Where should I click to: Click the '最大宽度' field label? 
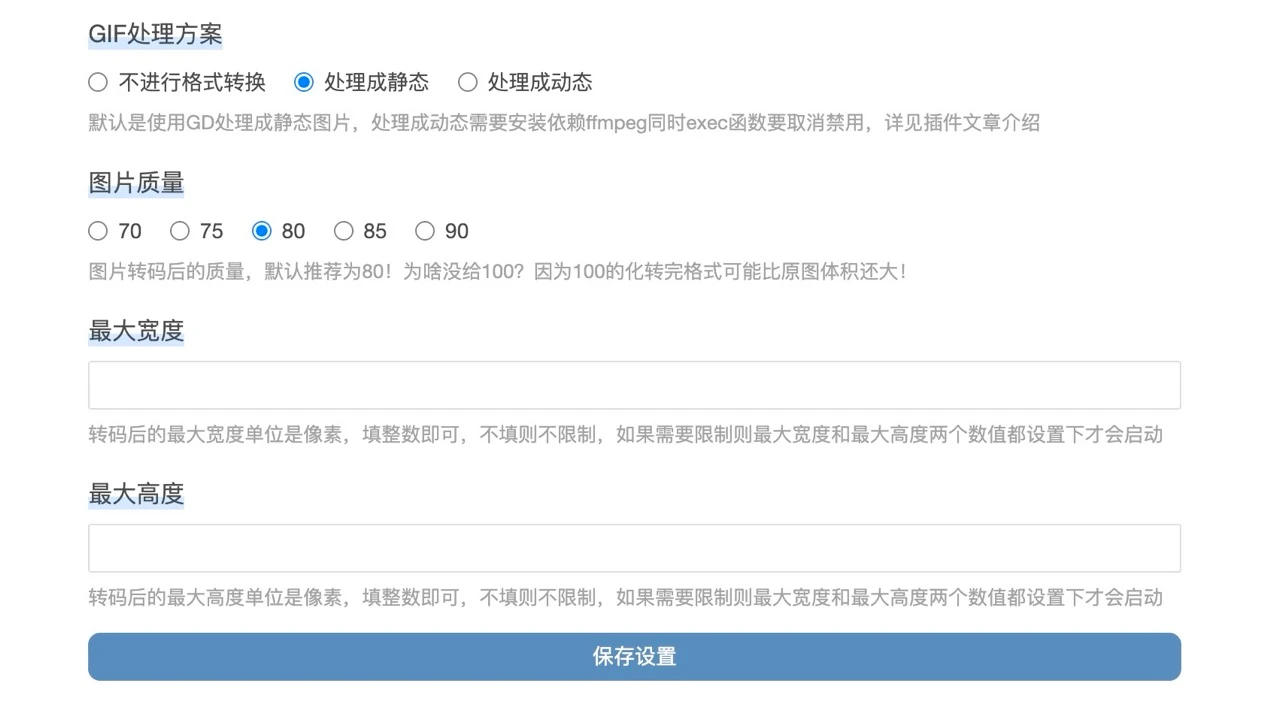point(136,331)
